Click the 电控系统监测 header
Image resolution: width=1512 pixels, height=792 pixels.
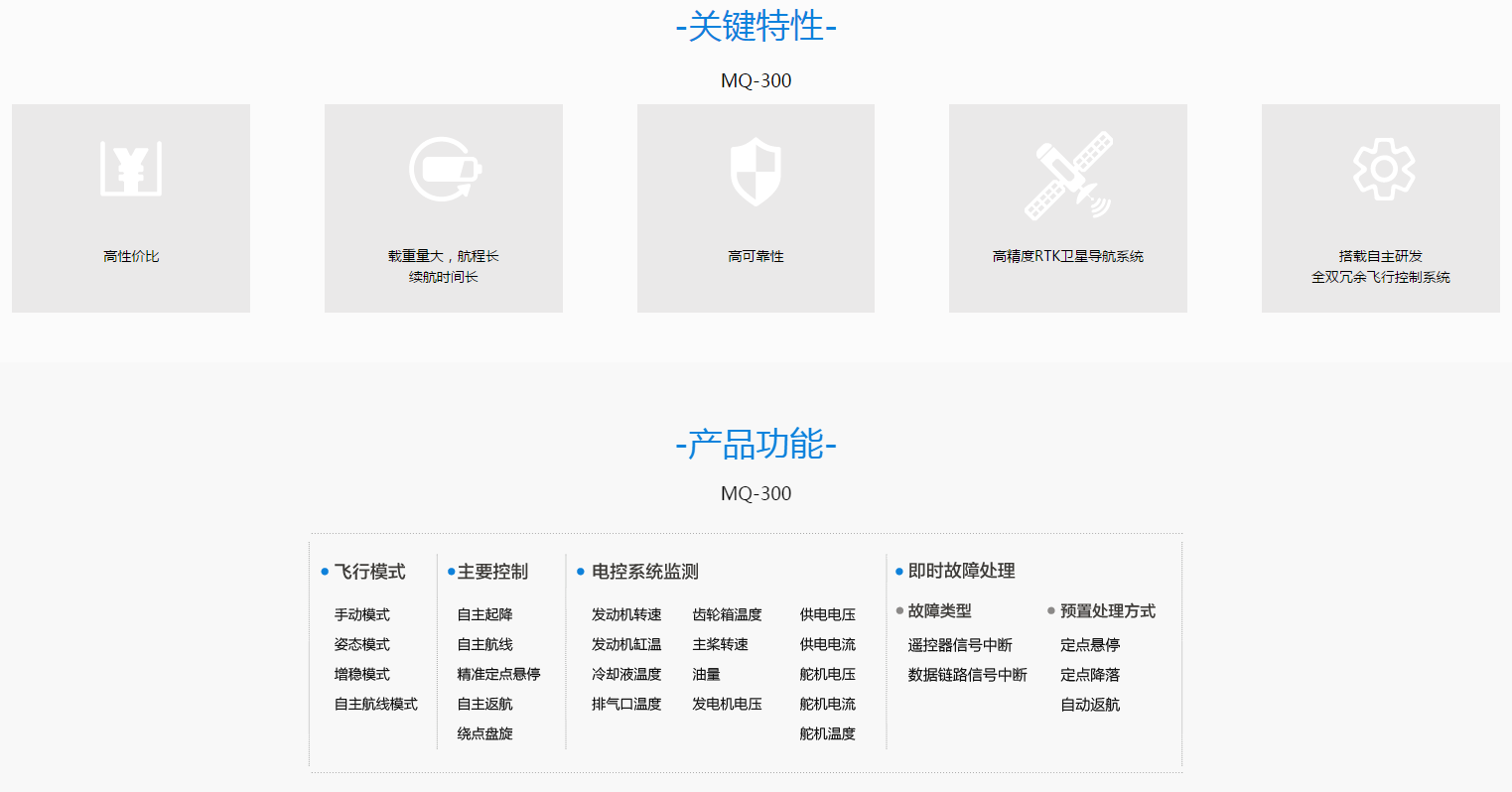pyautogui.click(x=644, y=572)
